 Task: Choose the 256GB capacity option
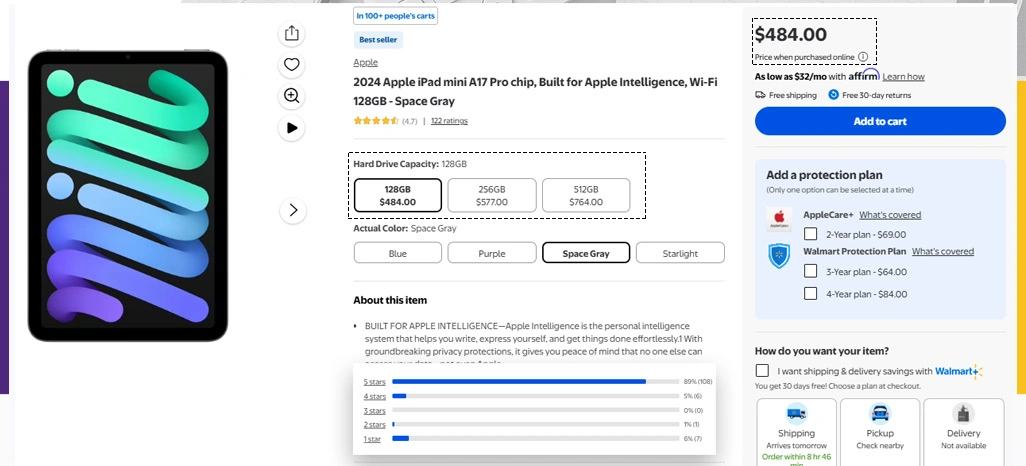pos(492,195)
